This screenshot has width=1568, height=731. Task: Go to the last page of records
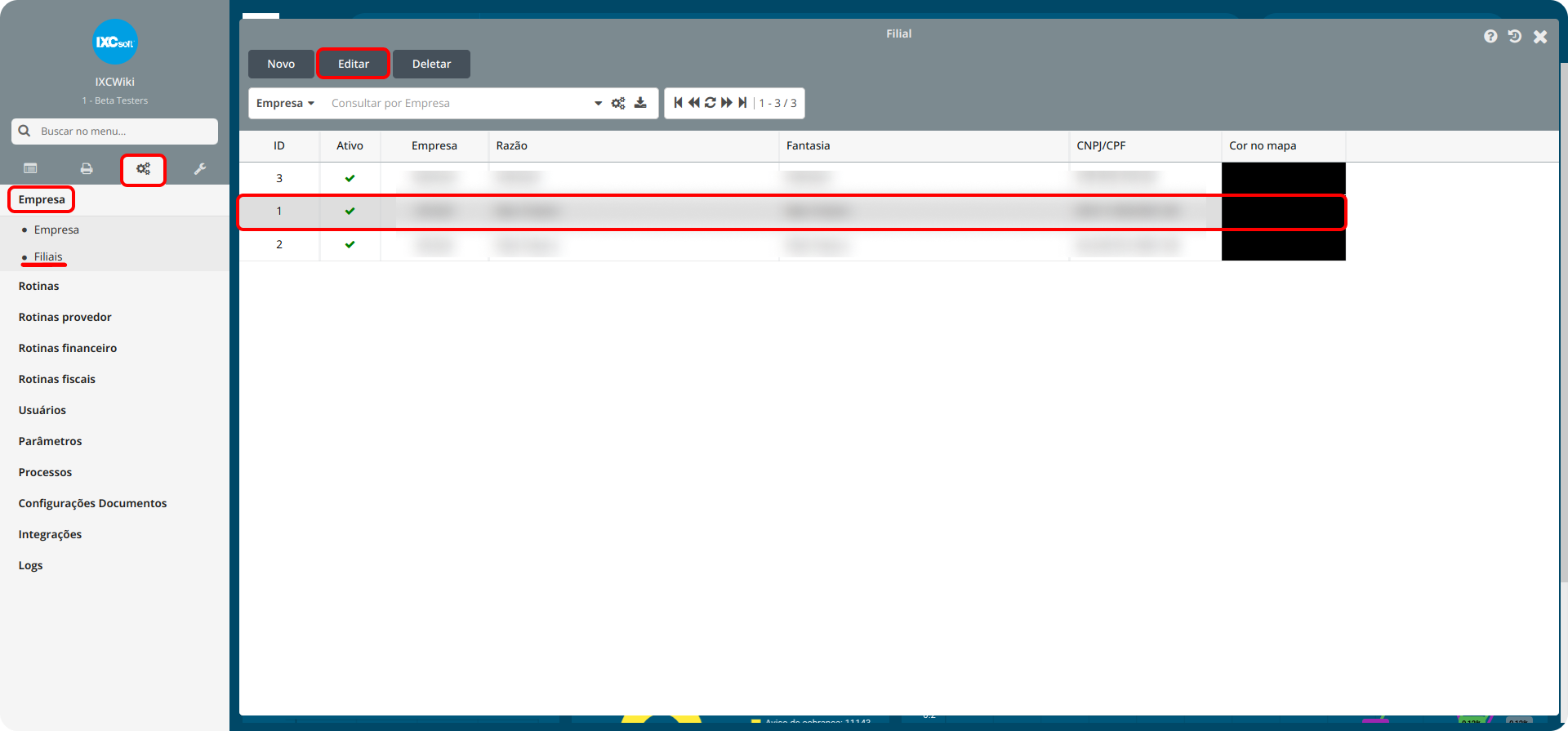click(742, 103)
